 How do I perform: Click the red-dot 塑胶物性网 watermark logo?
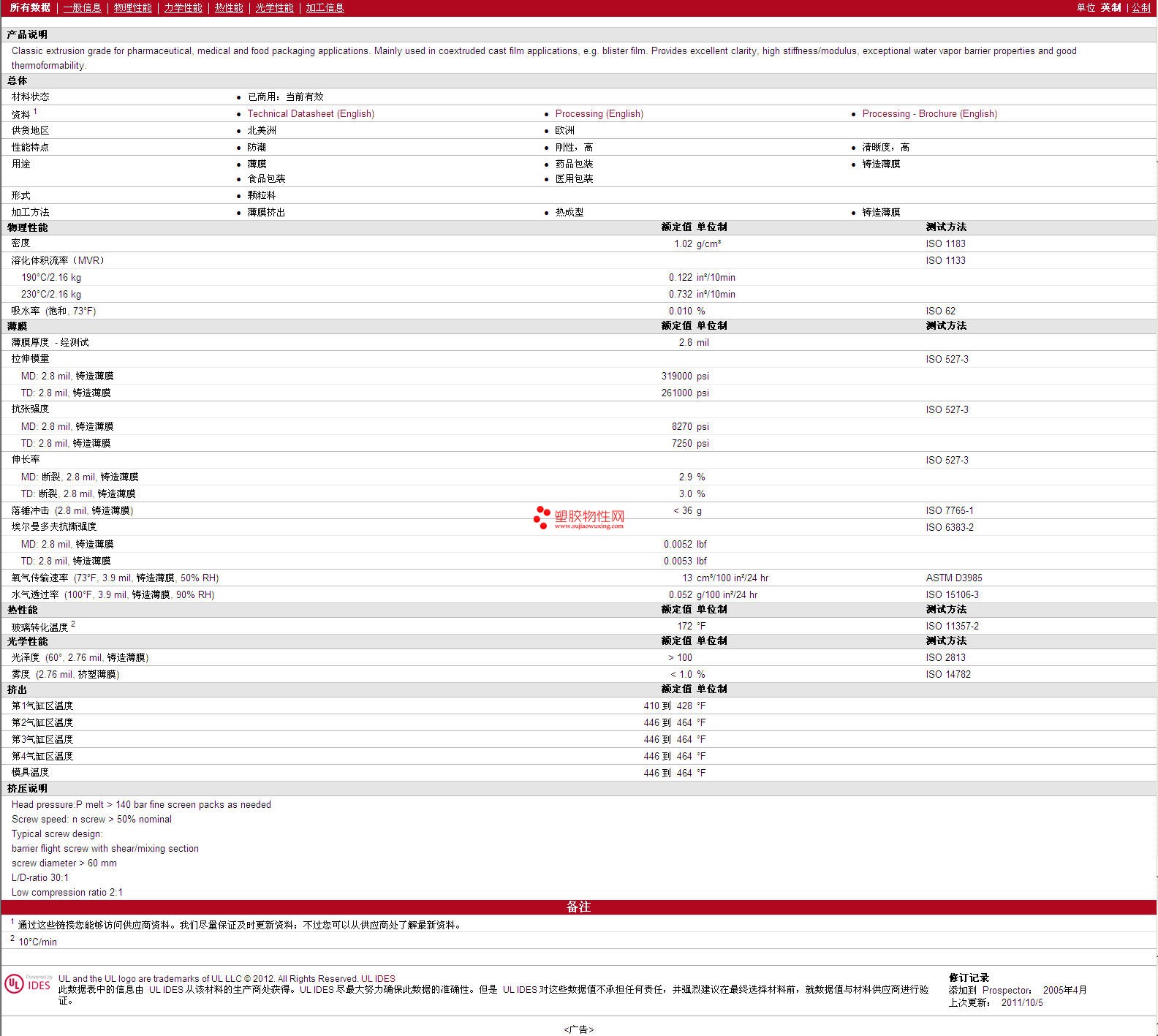click(579, 518)
